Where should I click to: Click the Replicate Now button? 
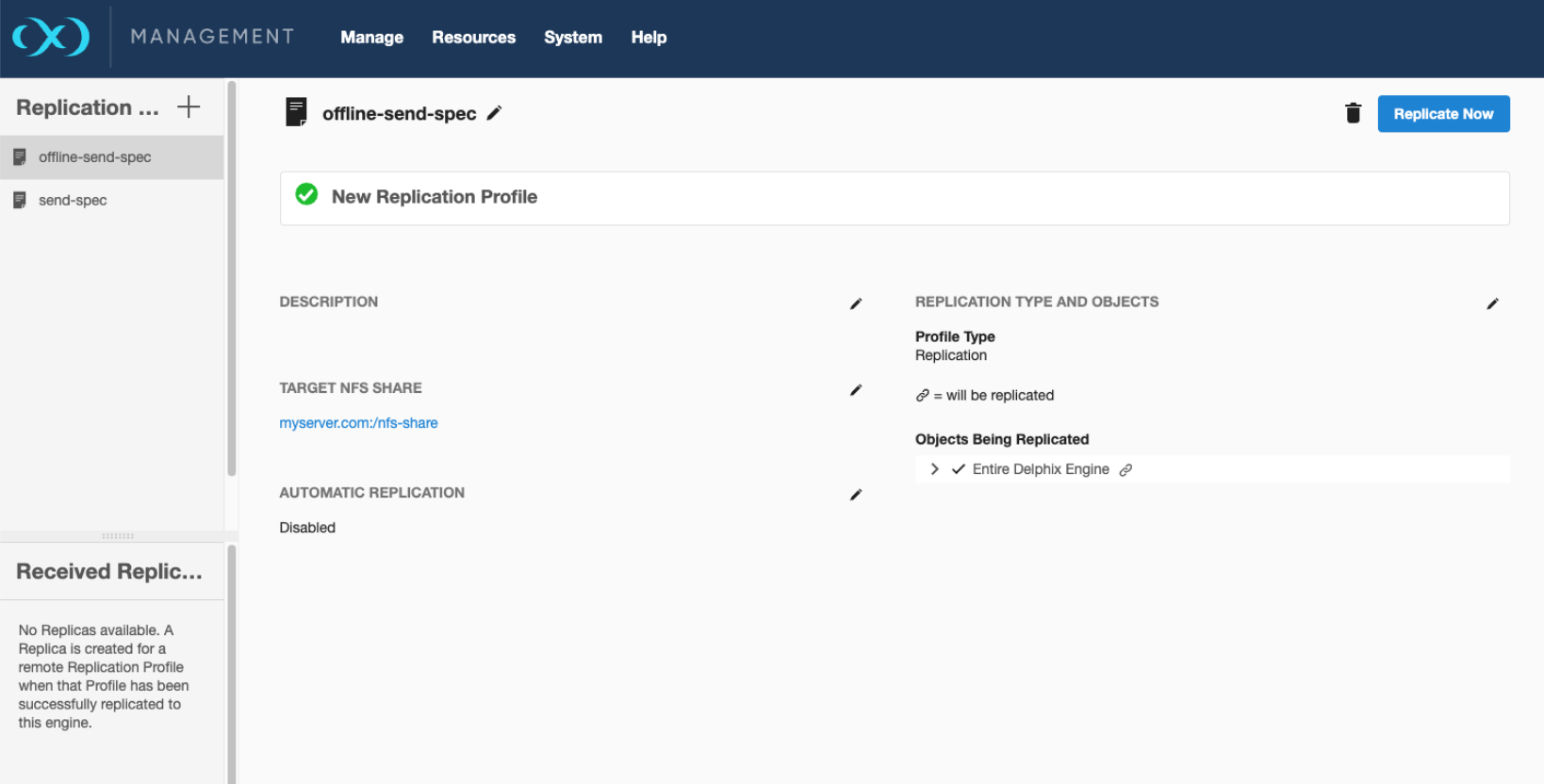[x=1443, y=114]
